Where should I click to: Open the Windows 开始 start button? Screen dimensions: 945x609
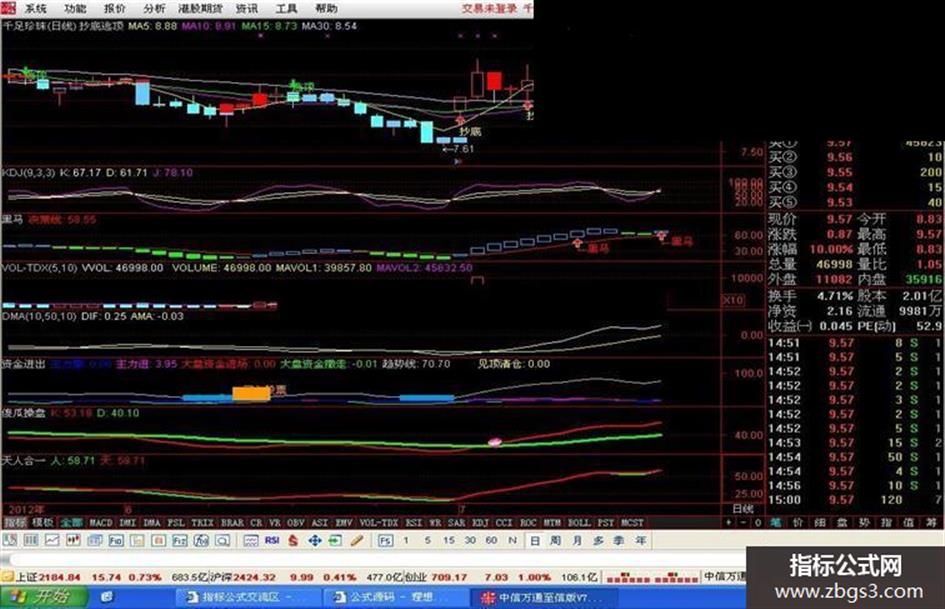[x=43, y=597]
